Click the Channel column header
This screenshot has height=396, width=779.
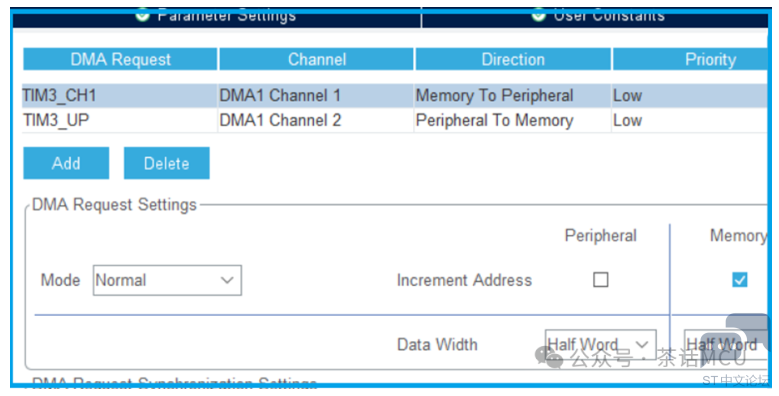(x=316, y=59)
